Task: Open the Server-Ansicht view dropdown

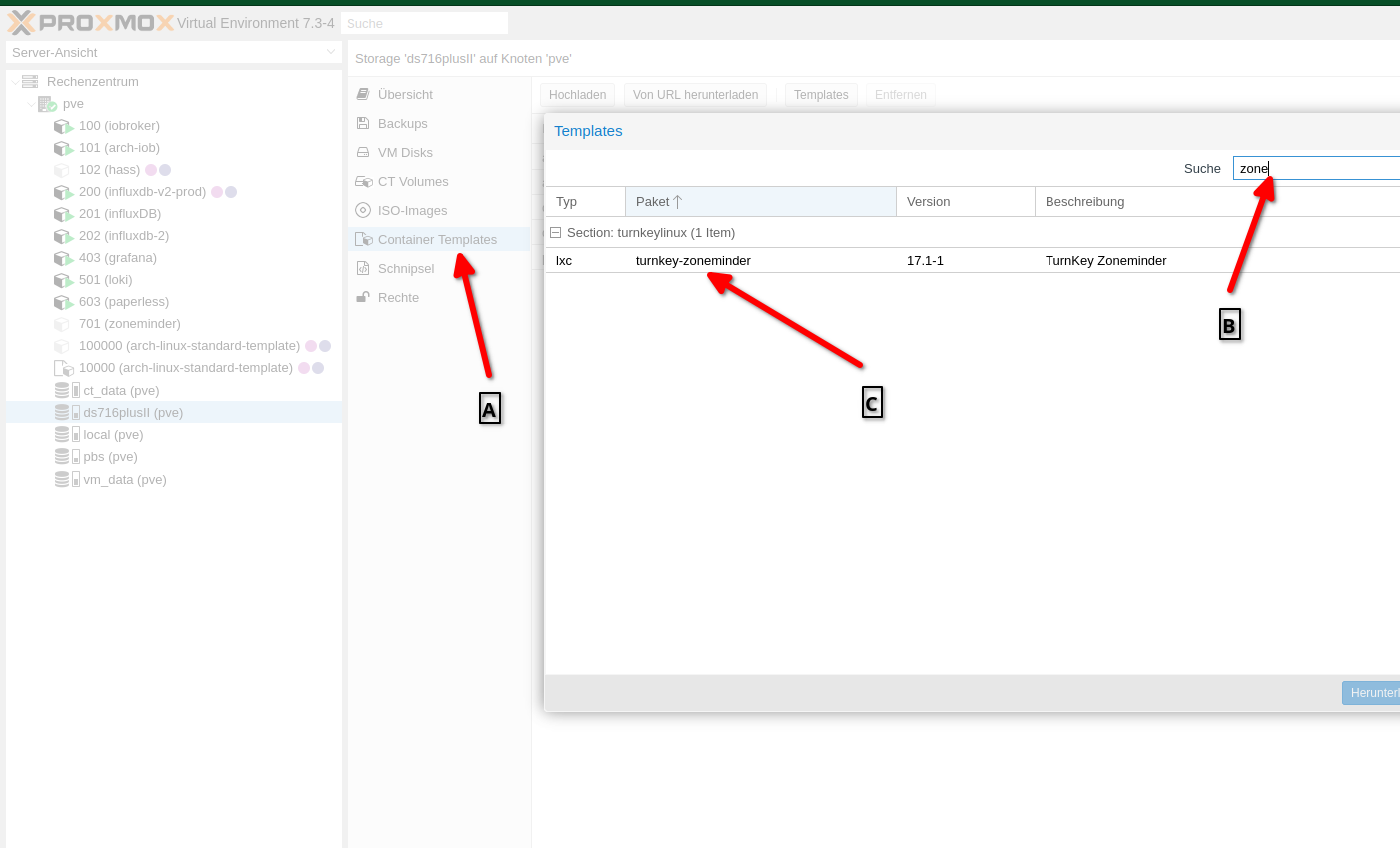Action: pyautogui.click(x=331, y=52)
